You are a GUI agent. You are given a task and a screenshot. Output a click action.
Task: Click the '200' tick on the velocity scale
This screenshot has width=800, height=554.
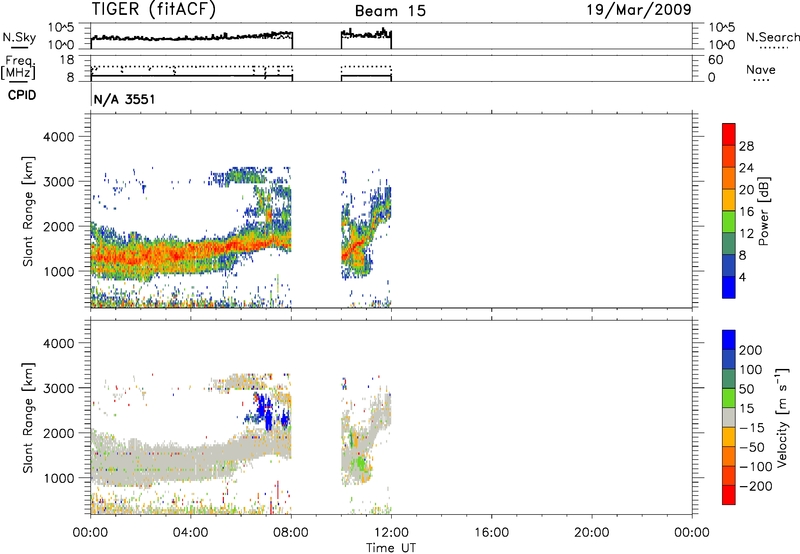(751, 350)
